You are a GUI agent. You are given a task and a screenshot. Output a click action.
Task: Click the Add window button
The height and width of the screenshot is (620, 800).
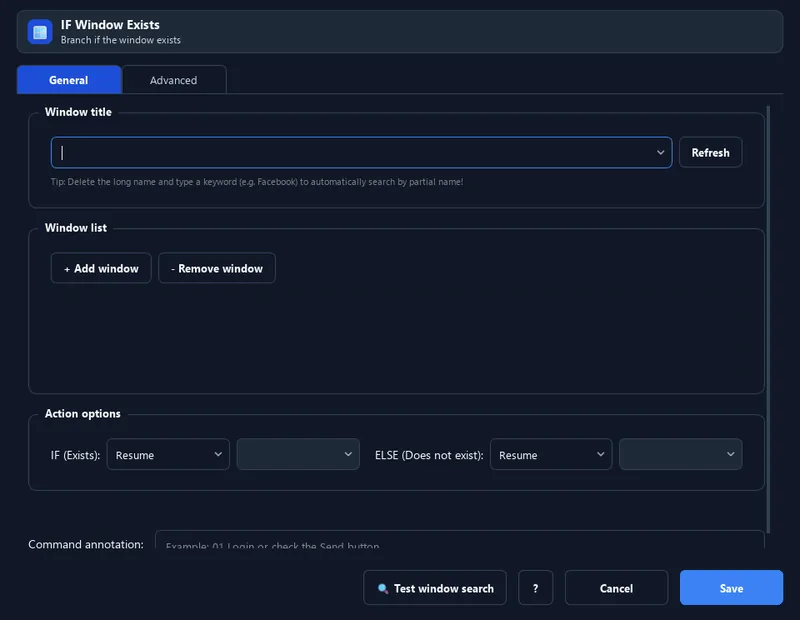[101, 268]
